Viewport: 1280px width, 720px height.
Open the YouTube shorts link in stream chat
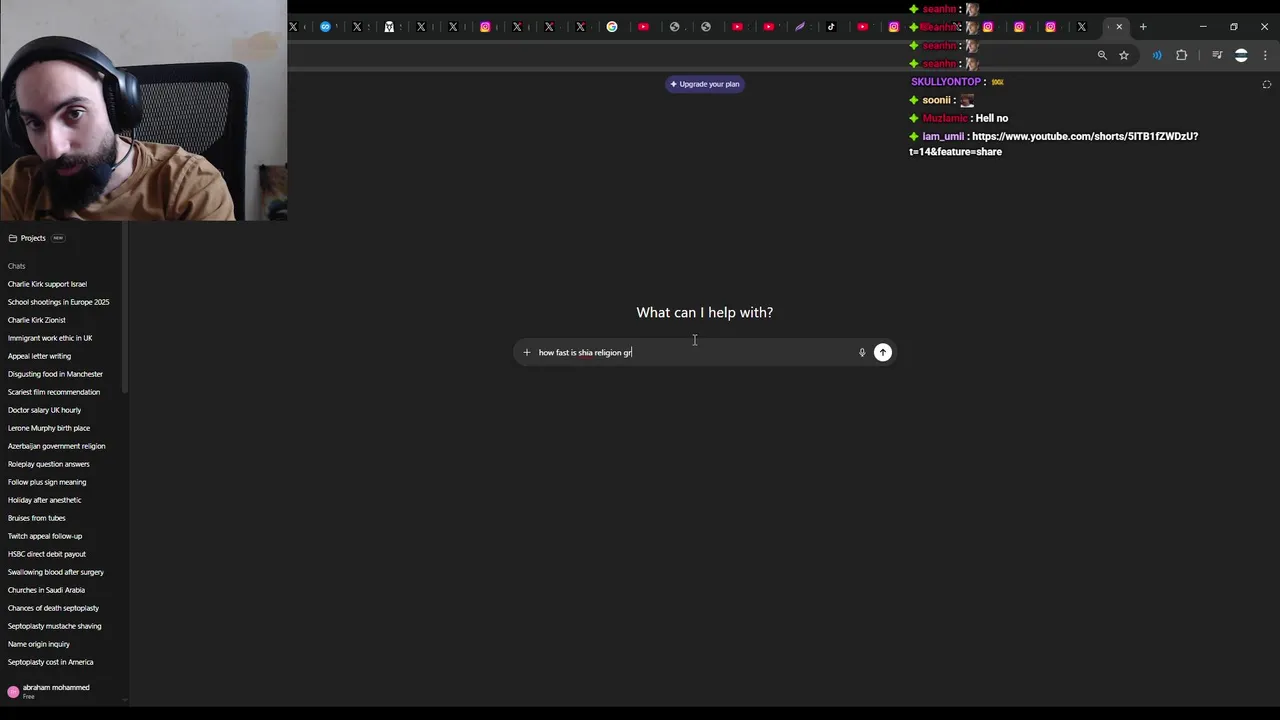1054,144
